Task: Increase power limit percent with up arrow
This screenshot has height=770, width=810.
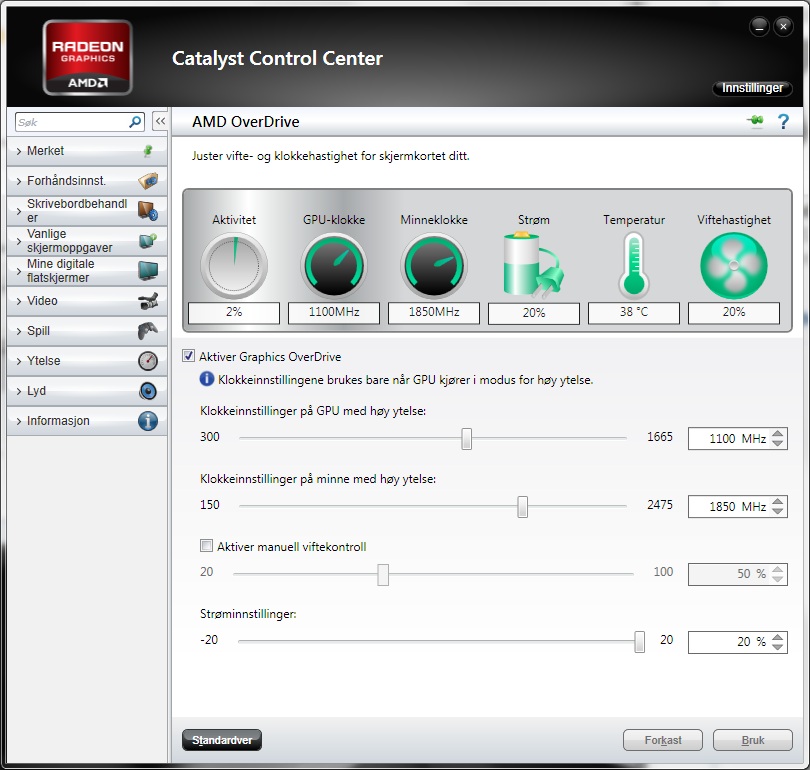Action: (777, 637)
